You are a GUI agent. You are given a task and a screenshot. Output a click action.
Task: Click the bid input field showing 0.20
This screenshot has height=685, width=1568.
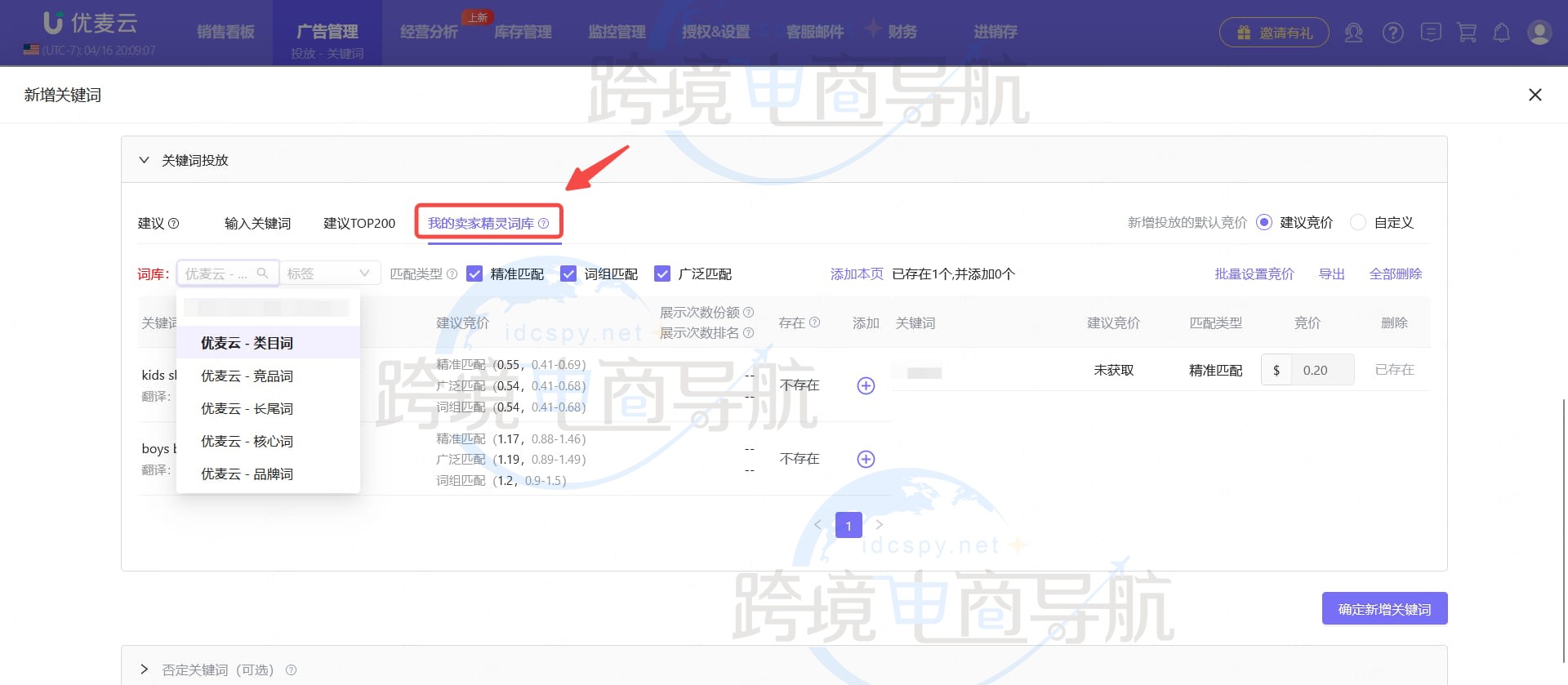click(1322, 370)
